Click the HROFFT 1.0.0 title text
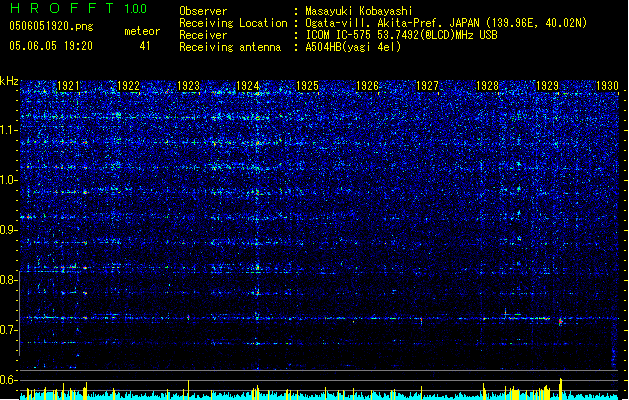The width and height of the screenshot is (629, 400). click(x=79, y=8)
